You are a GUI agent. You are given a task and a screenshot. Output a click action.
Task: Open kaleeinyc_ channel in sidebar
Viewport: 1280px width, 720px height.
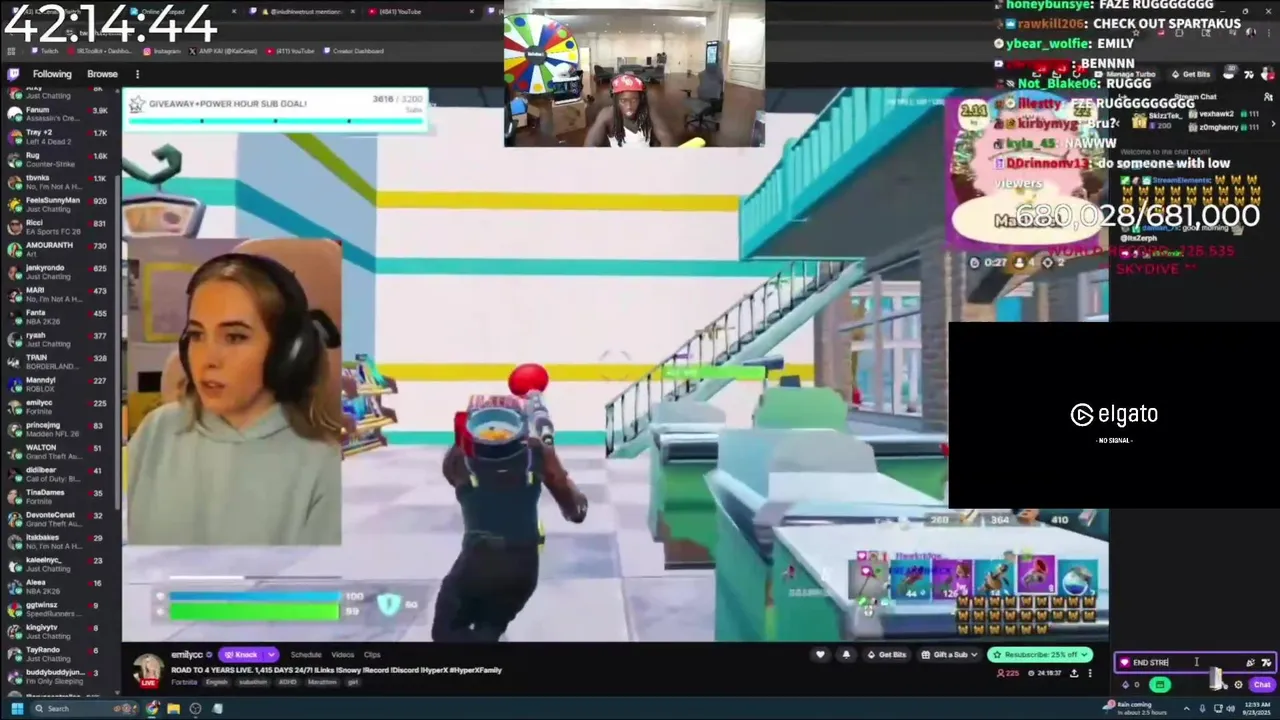(x=60, y=564)
